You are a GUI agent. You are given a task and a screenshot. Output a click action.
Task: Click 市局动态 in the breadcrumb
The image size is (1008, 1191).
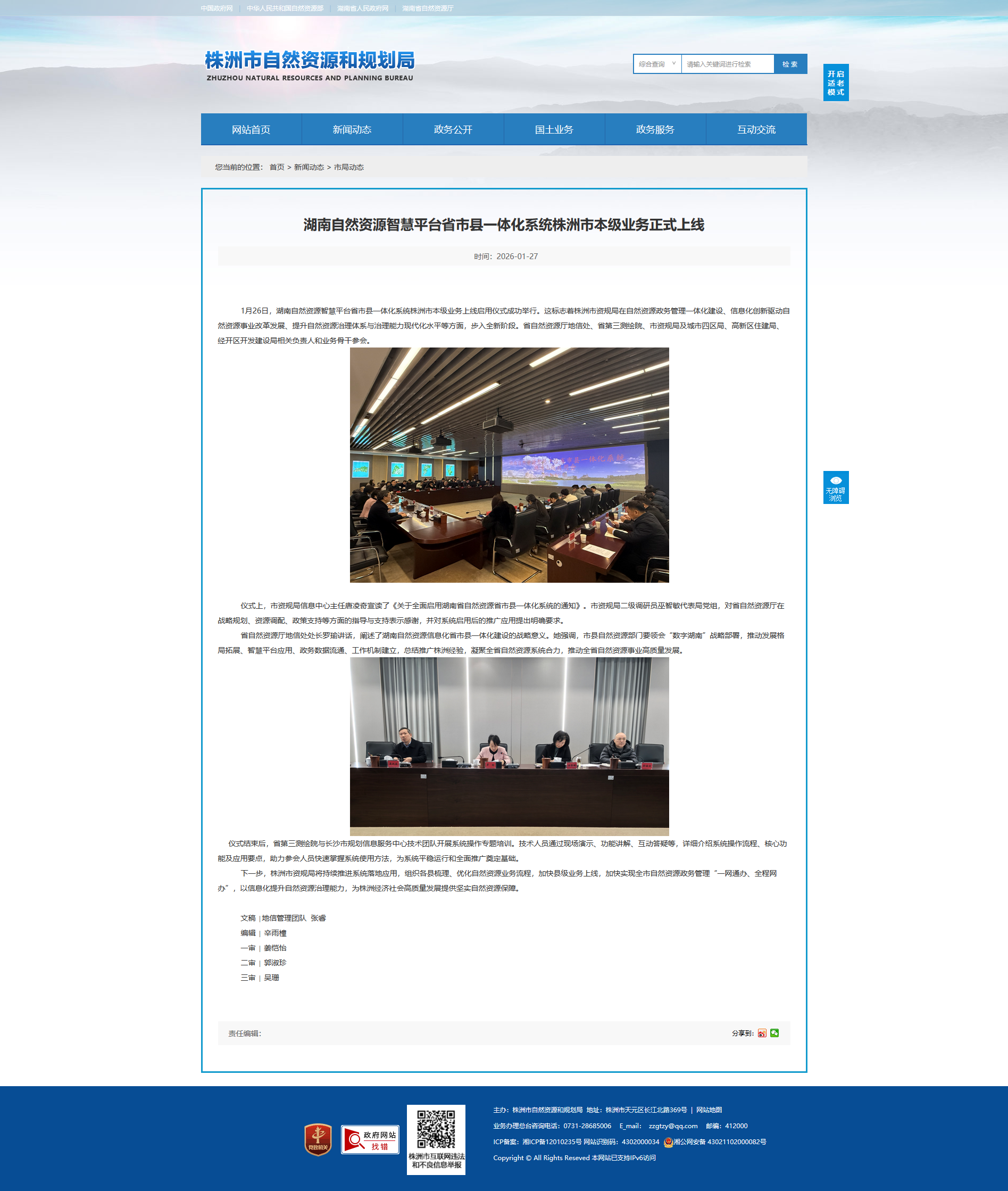coord(348,167)
